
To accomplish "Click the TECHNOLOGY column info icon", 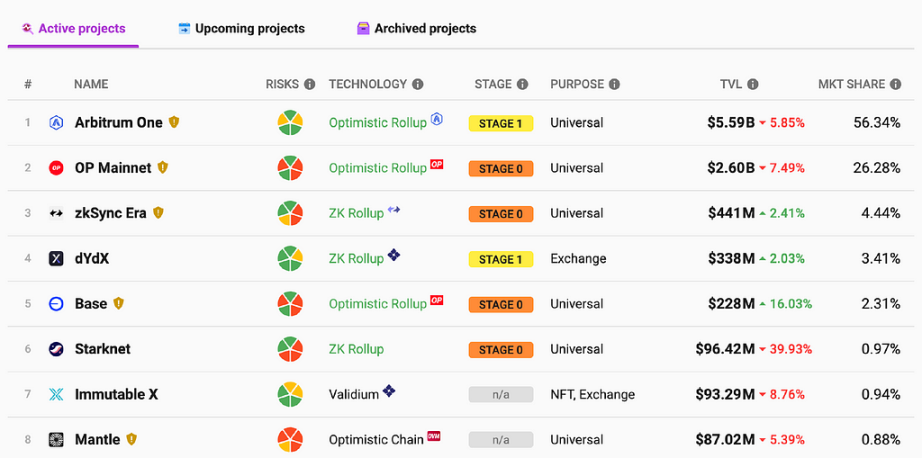I will click(417, 85).
